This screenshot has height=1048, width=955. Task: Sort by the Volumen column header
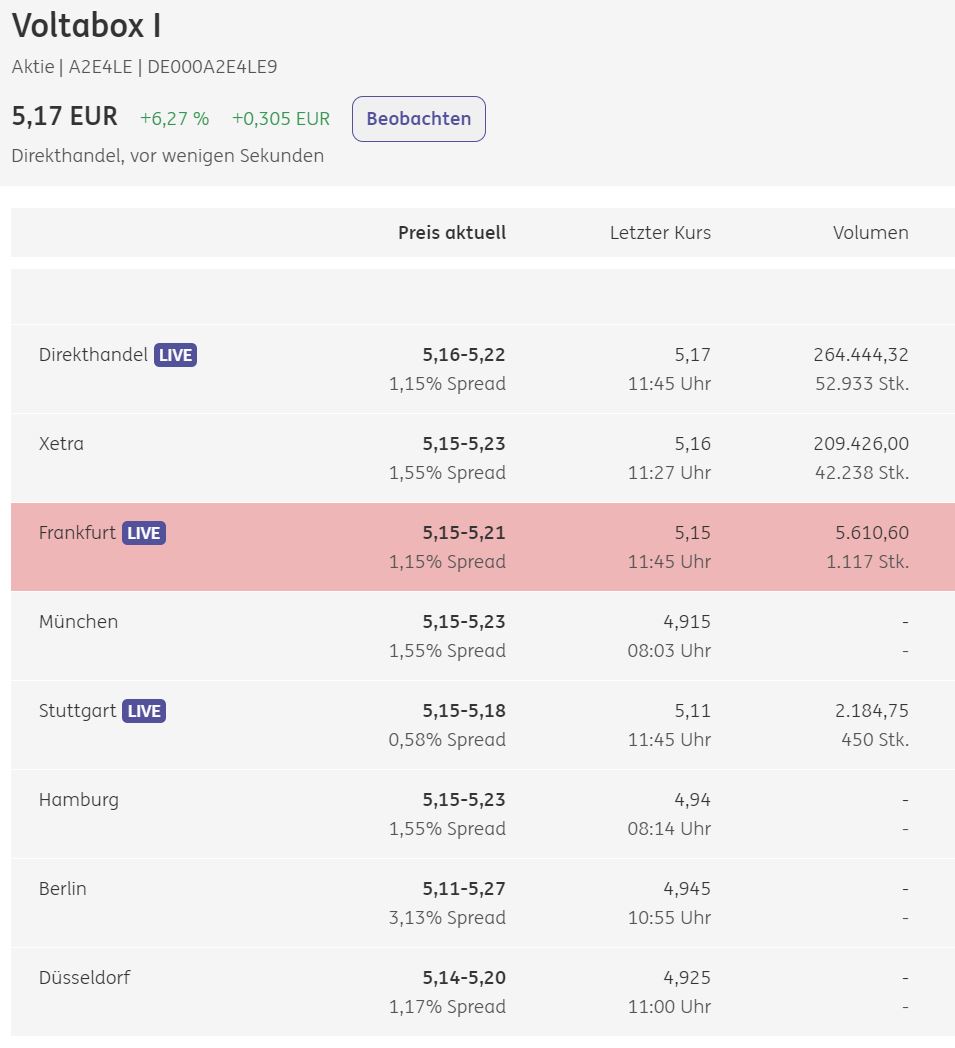pos(871,232)
